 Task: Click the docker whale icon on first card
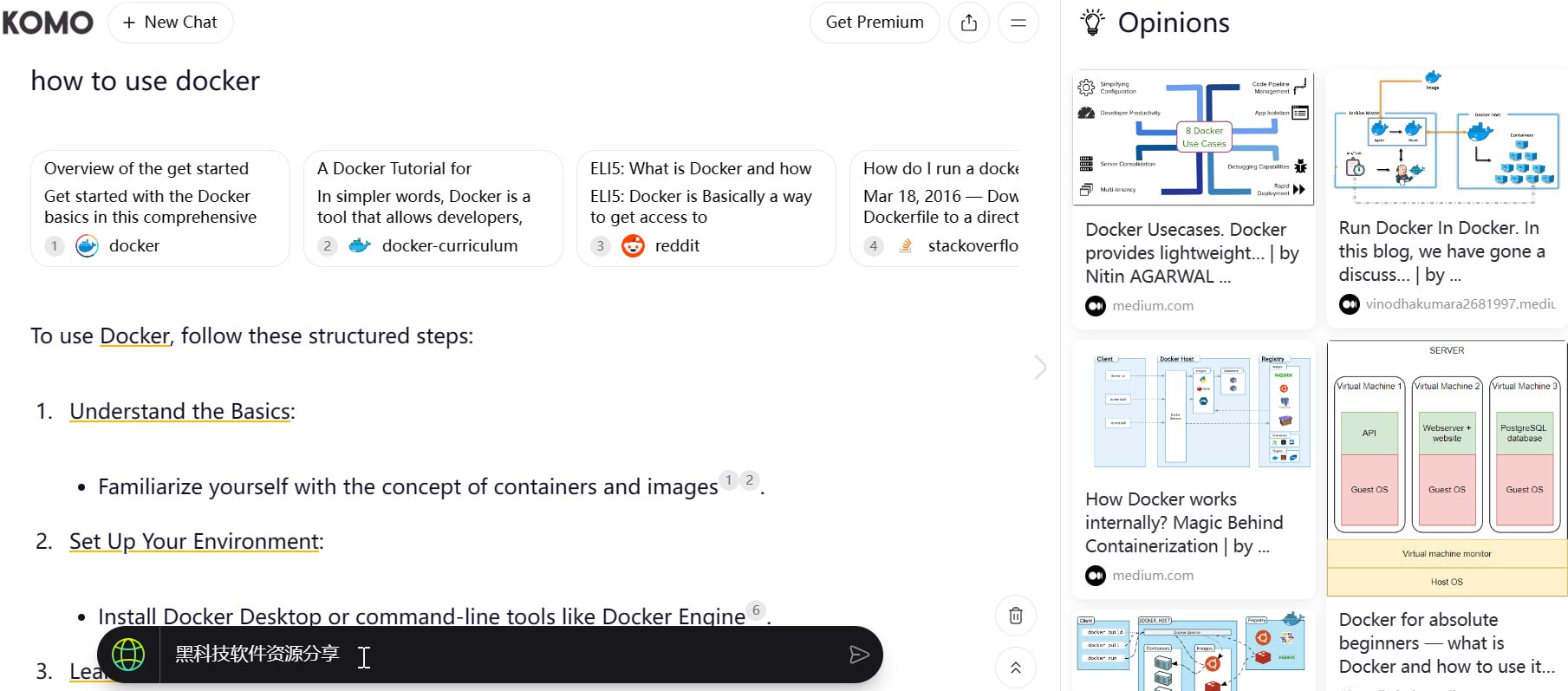pyautogui.click(x=87, y=246)
